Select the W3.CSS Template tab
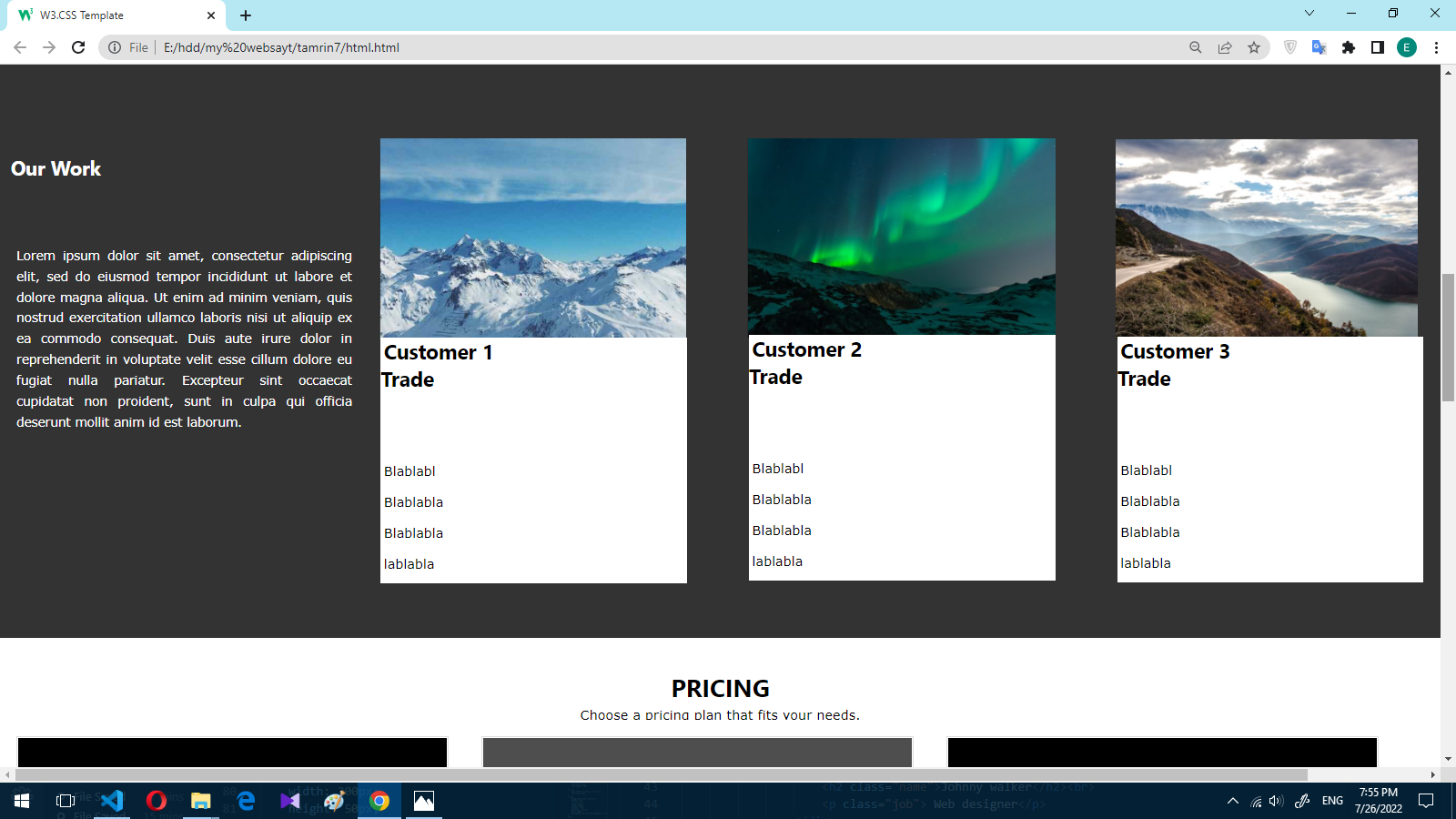 click(116, 15)
